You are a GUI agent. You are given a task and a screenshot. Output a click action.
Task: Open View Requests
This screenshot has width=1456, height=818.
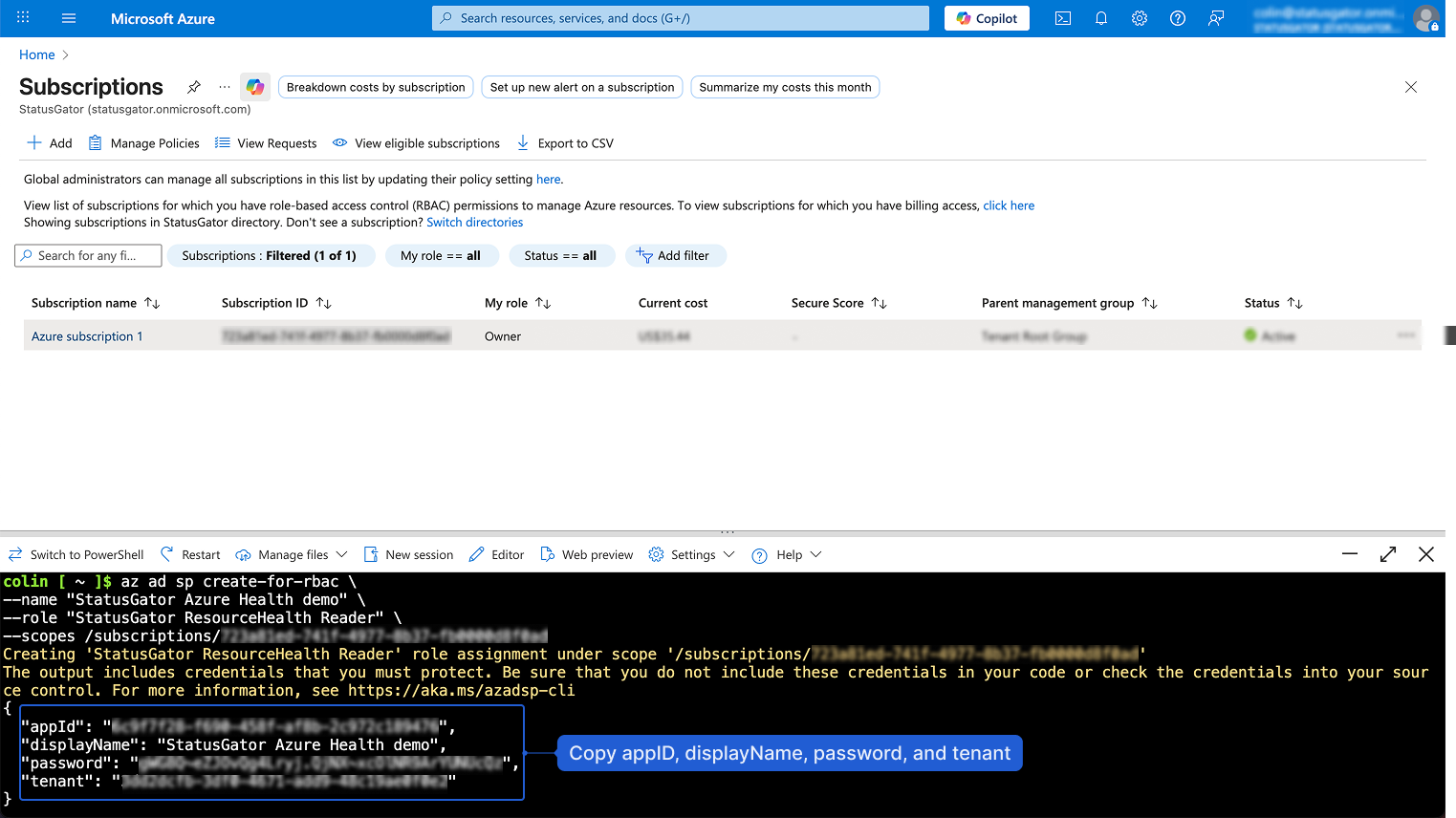pos(266,143)
